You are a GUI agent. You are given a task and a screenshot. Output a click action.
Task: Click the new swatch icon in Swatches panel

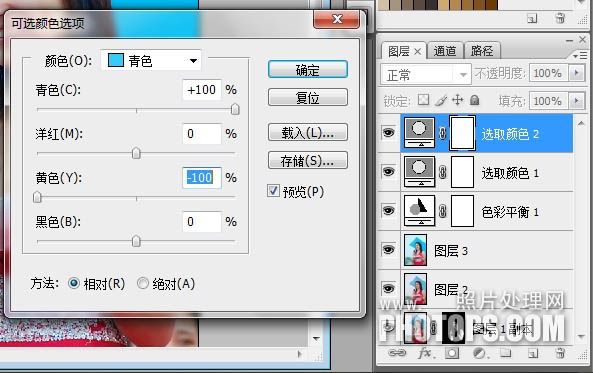[532, 18]
